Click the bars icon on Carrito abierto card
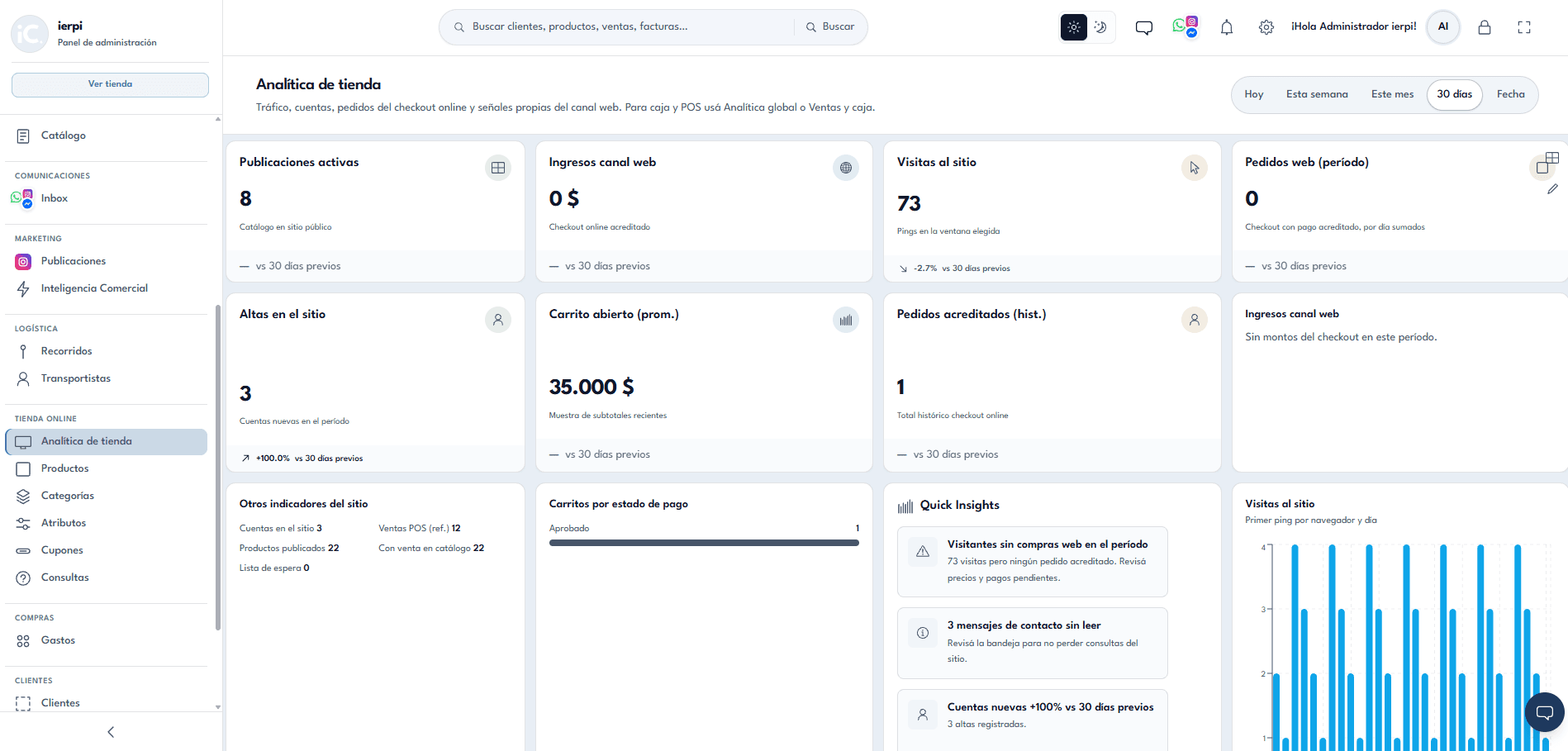The width and height of the screenshot is (1568, 751). coord(846,320)
